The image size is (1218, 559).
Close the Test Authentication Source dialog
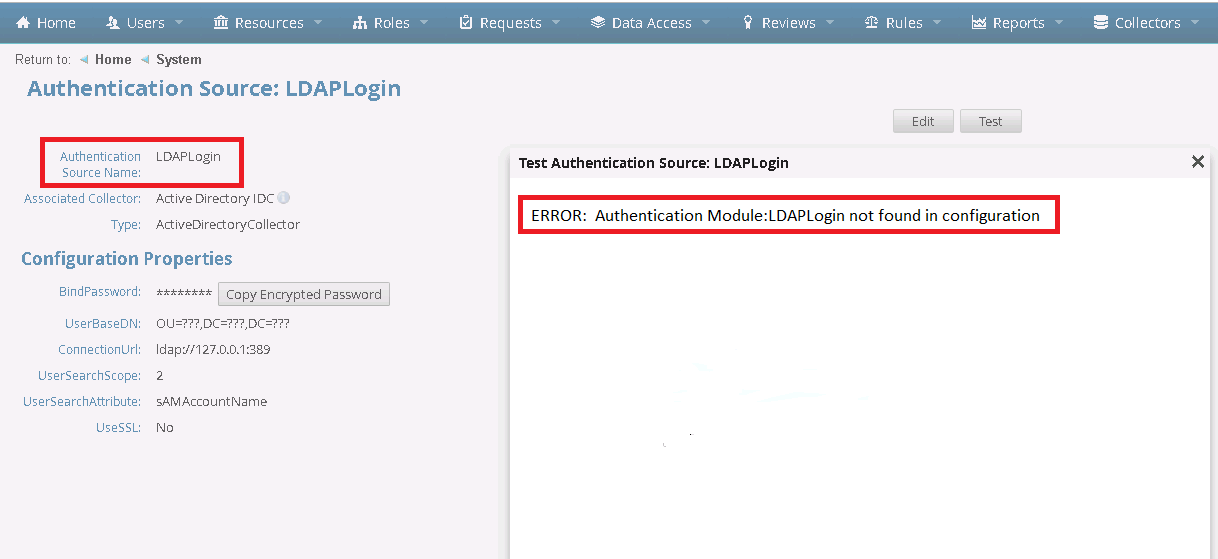tap(1197, 162)
